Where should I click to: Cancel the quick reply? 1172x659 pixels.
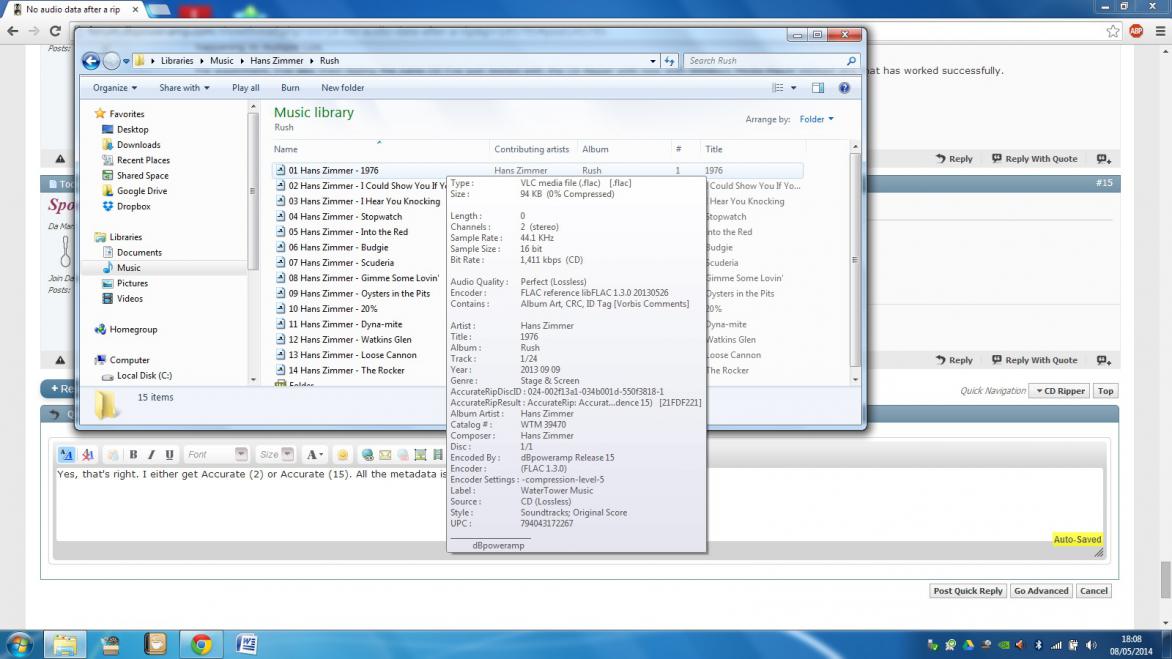click(1094, 591)
